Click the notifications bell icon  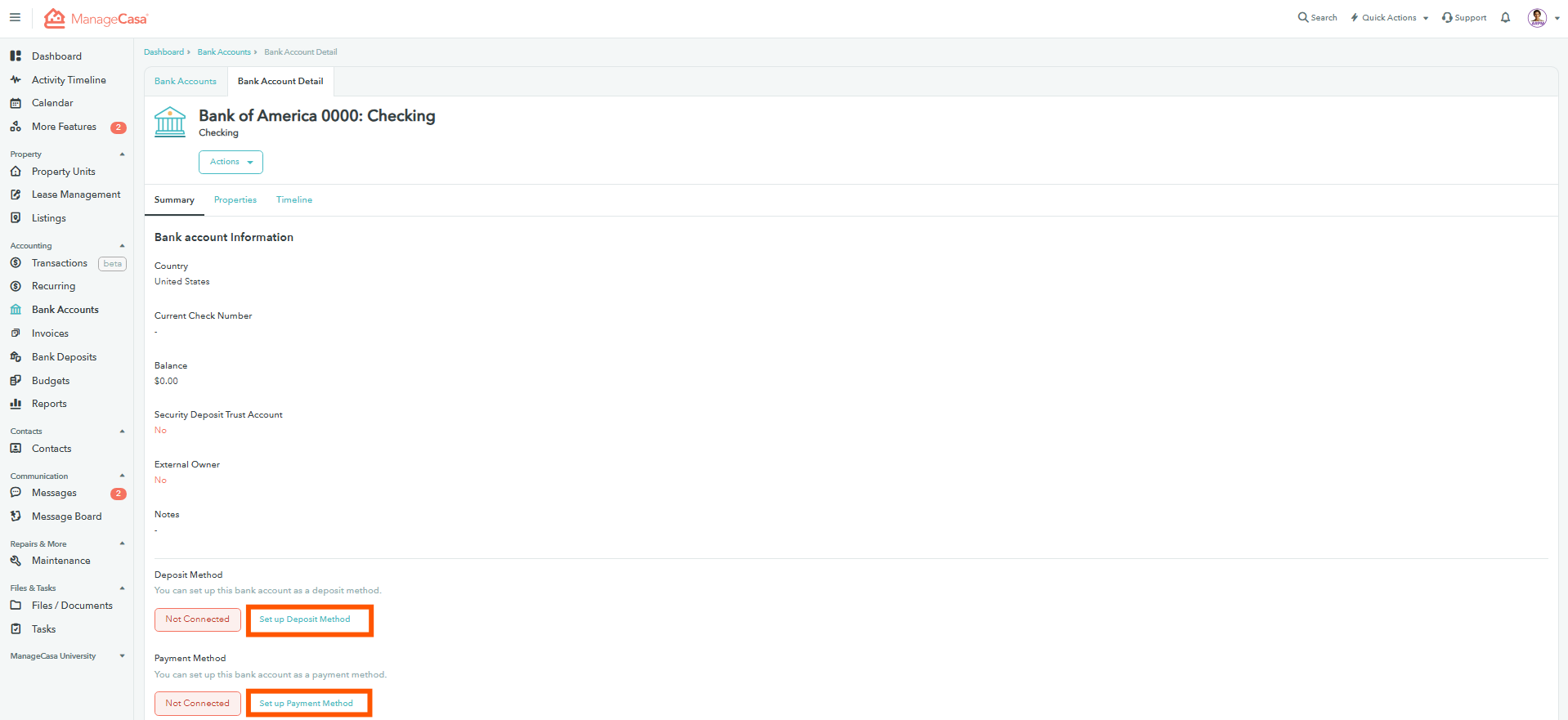point(1505,17)
